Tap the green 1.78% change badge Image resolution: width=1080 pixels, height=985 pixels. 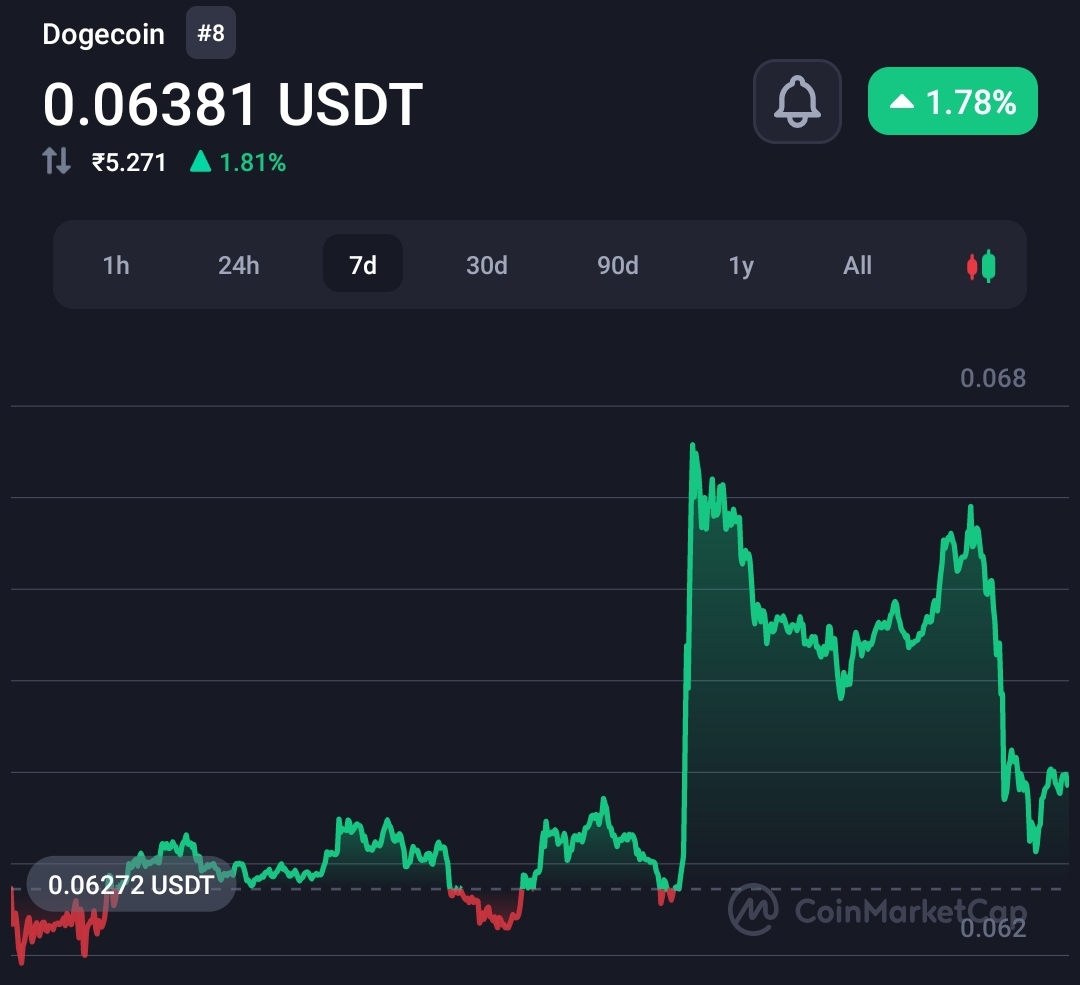(x=953, y=101)
